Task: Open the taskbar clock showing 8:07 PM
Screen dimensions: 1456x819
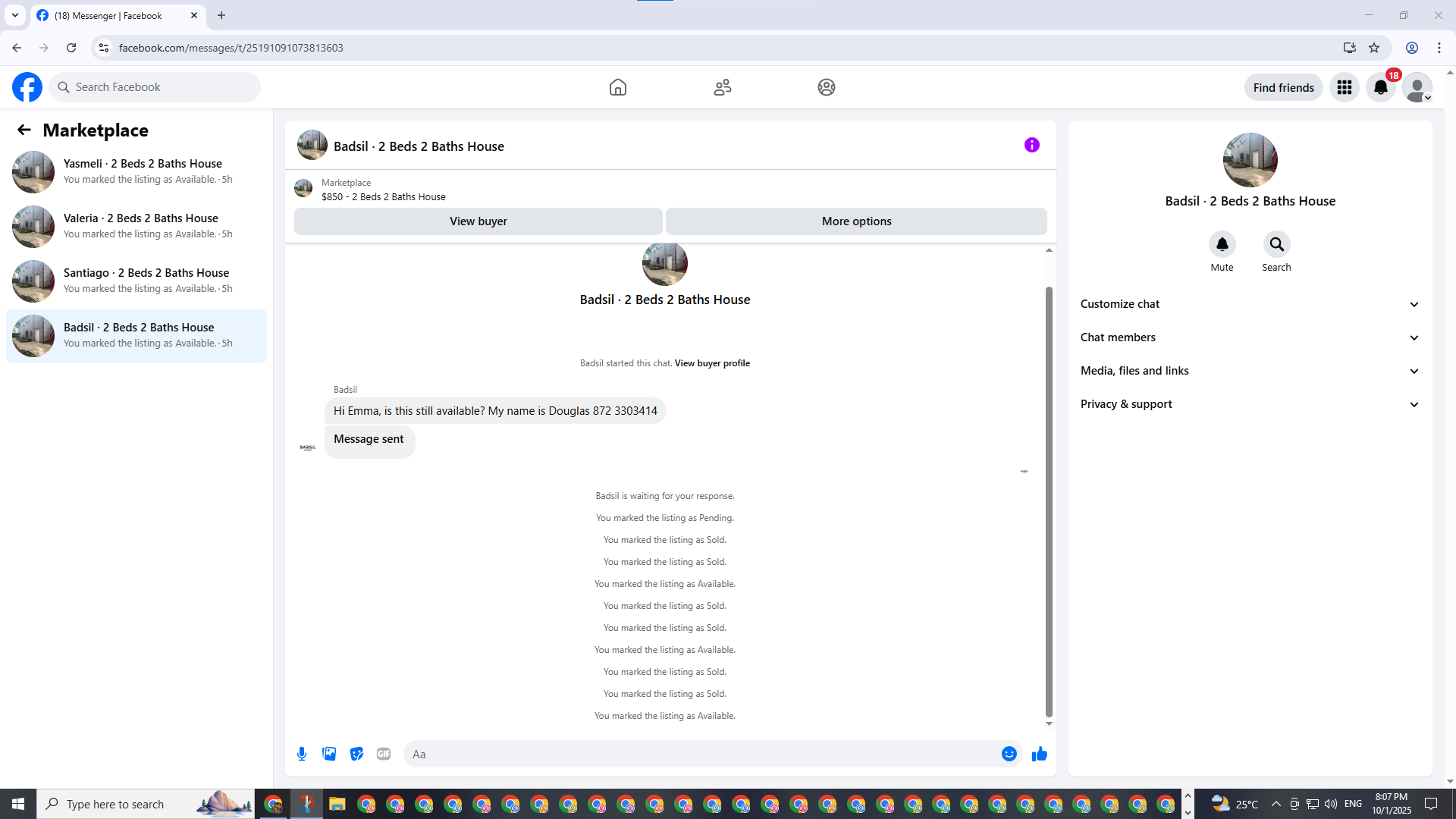Action: [1391, 804]
